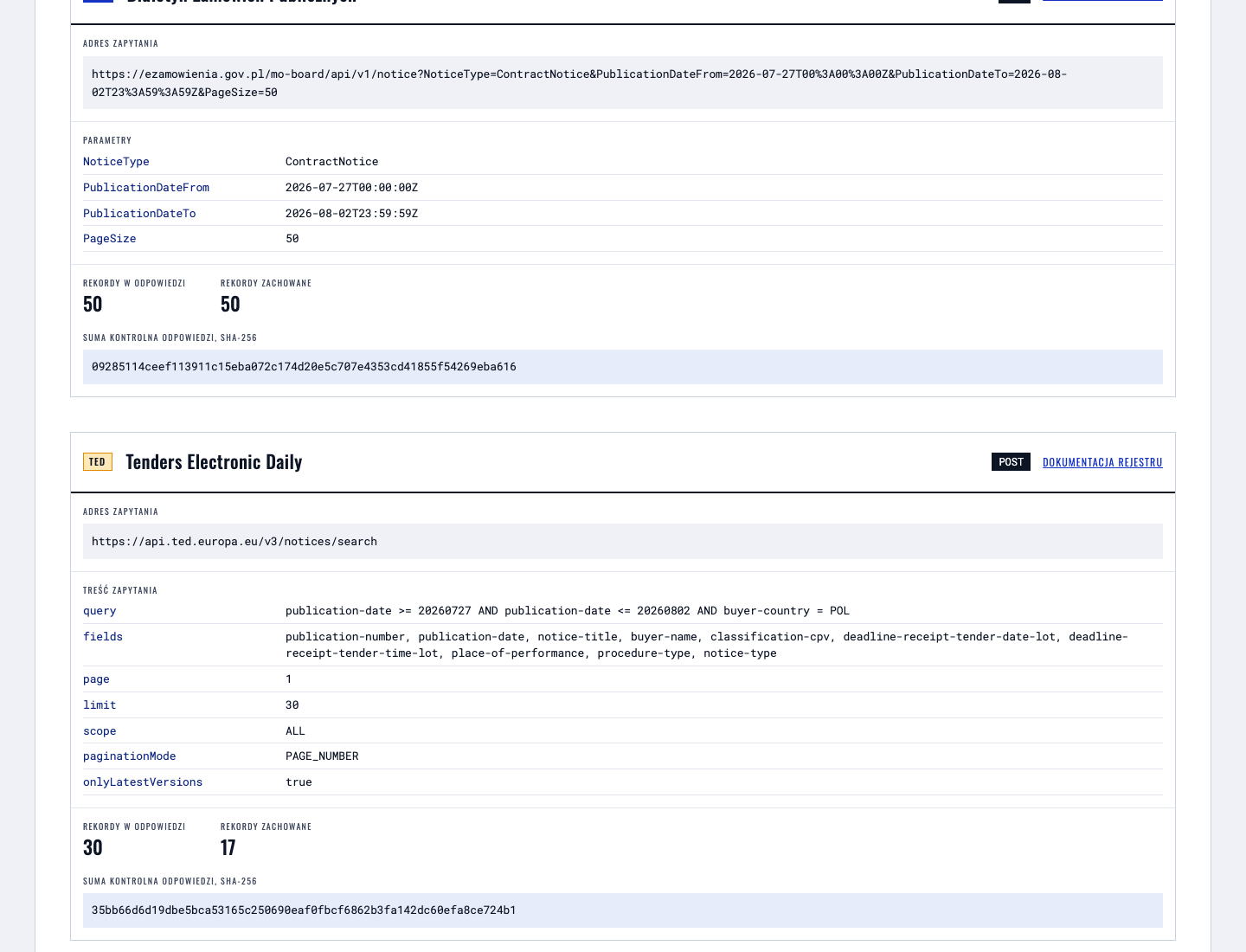Select the value "2026-08-02T23:59:59Z"
1246x952 pixels.
[x=352, y=214]
